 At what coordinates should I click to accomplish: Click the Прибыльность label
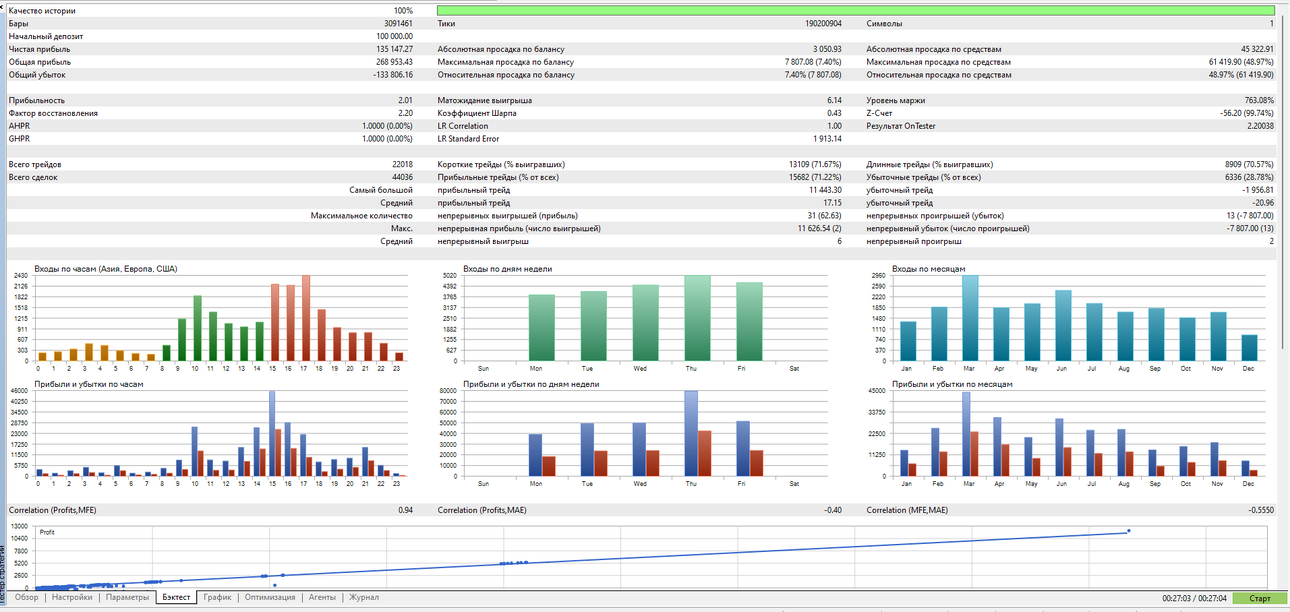pyautogui.click(x=37, y=101)
